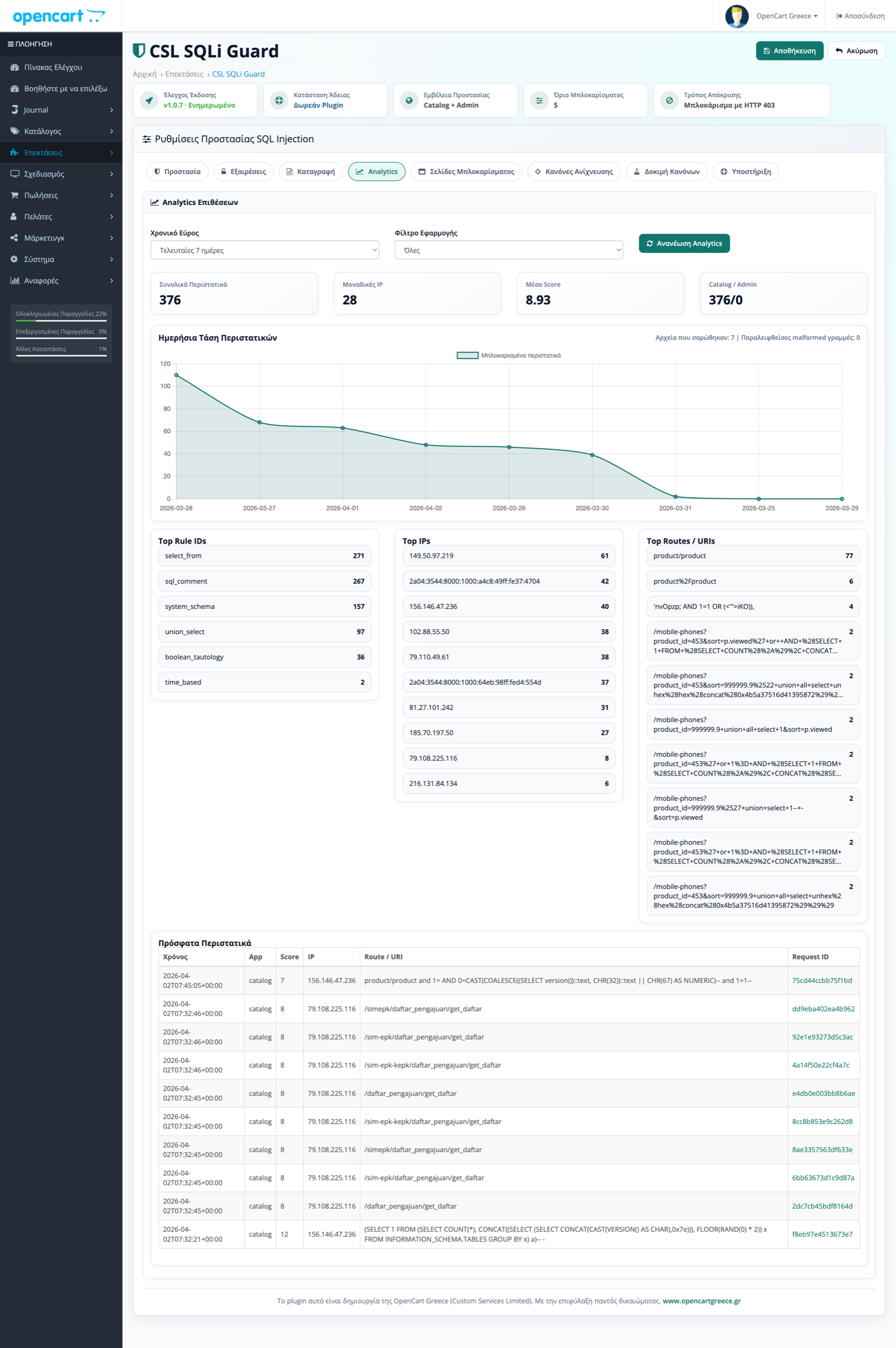This screenshot has width=896, height=1348.
Task: Click the settings sliders icon in panel heading
Action: (147, 139)
